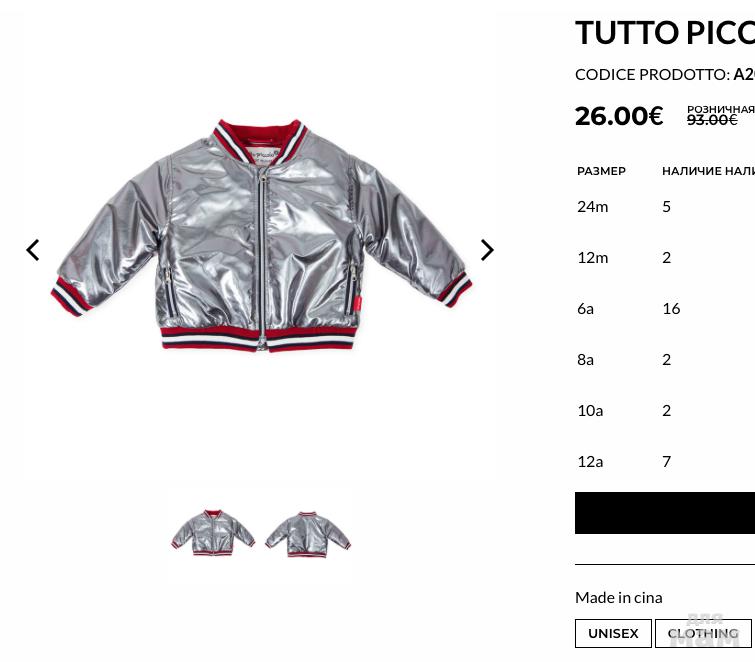Viewport: 755px width, 662px height.
Task: Click the next image arrow
Action: tap(487, 250)
